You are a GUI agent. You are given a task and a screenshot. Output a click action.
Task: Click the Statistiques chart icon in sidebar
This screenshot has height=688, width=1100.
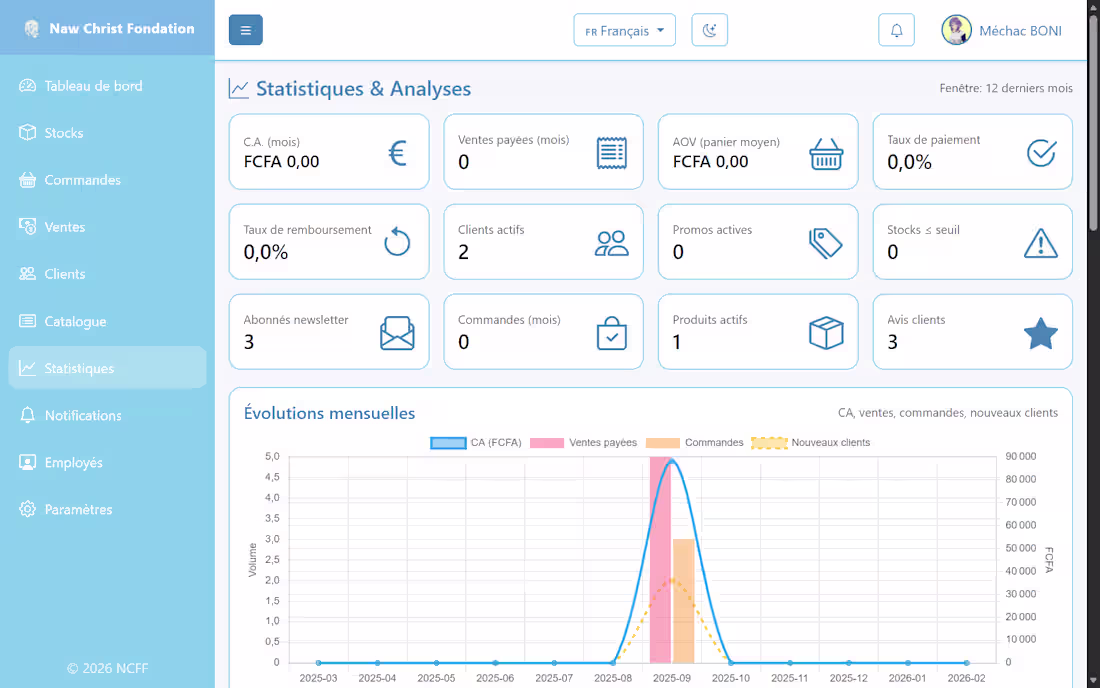point(27,368)
